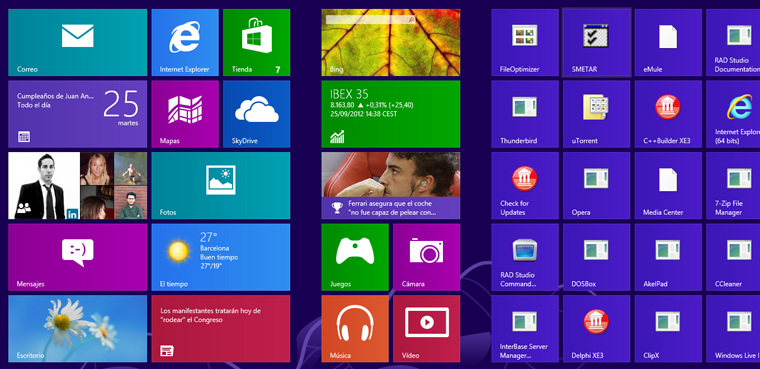The image size is (760, 369).
Task: Open the Música tile
Action: click(x=355, y=329)
